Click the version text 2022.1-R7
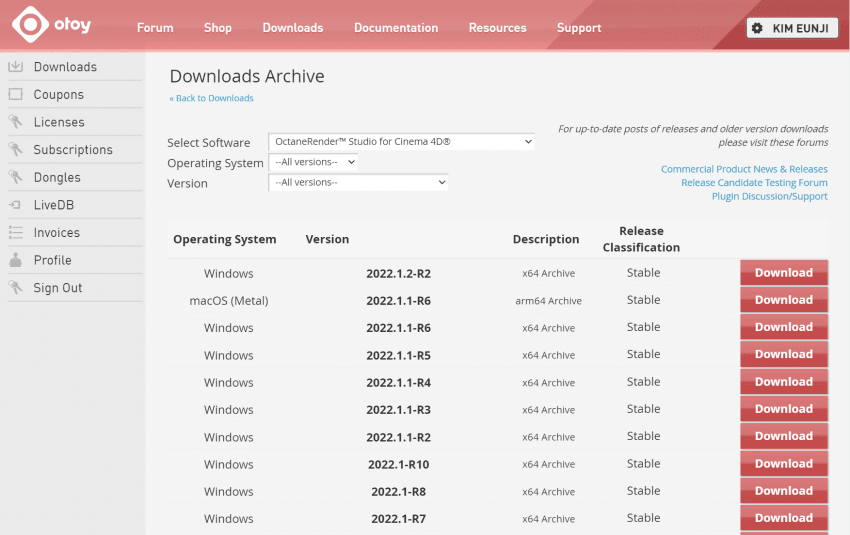This screenshot has width=850, height=535. coord(398,519)
